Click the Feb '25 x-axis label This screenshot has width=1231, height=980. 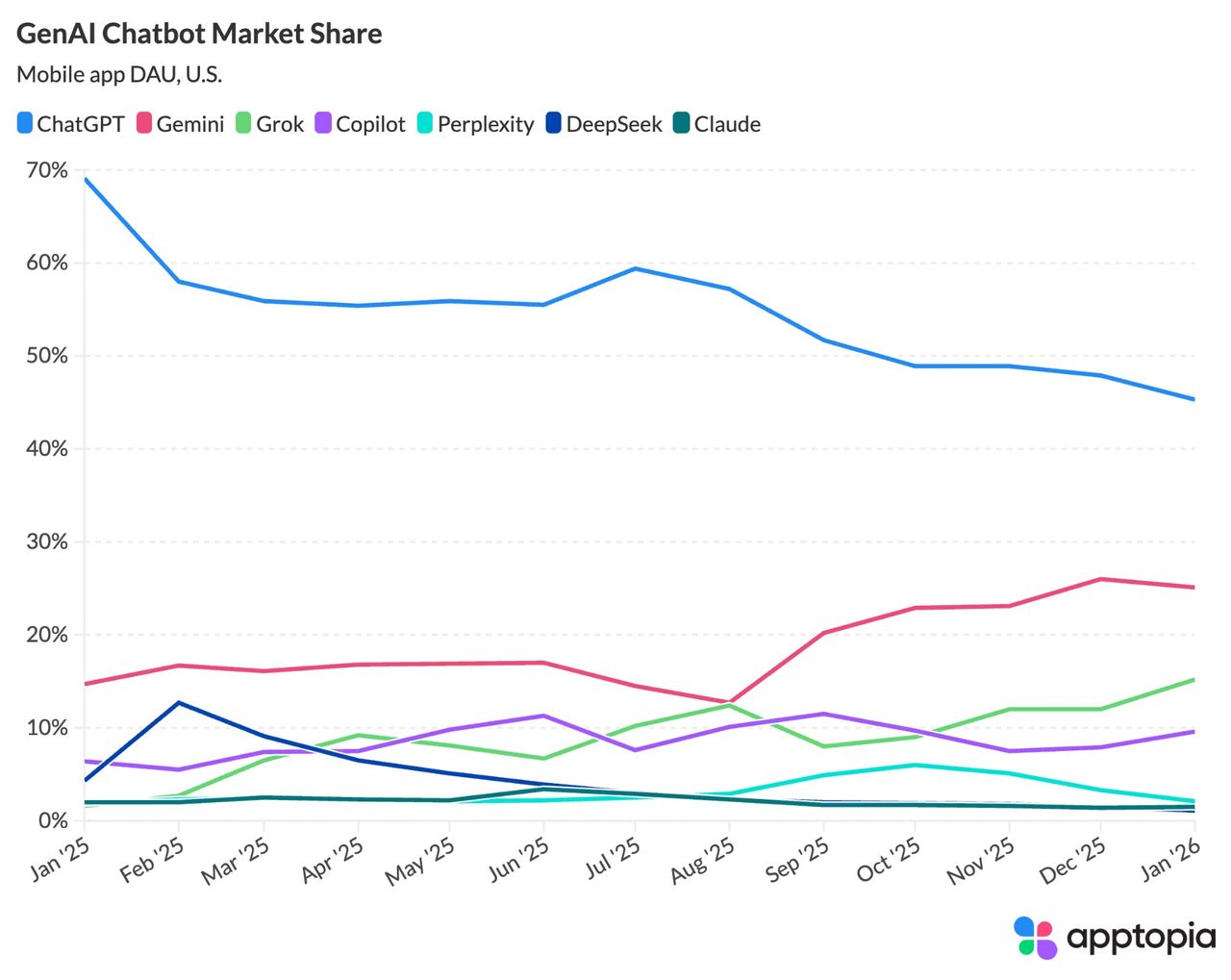151,858
